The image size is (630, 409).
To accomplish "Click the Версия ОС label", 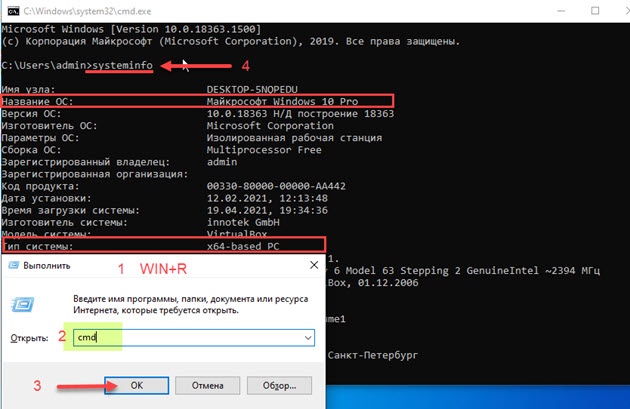I will [x=31, y=114].
